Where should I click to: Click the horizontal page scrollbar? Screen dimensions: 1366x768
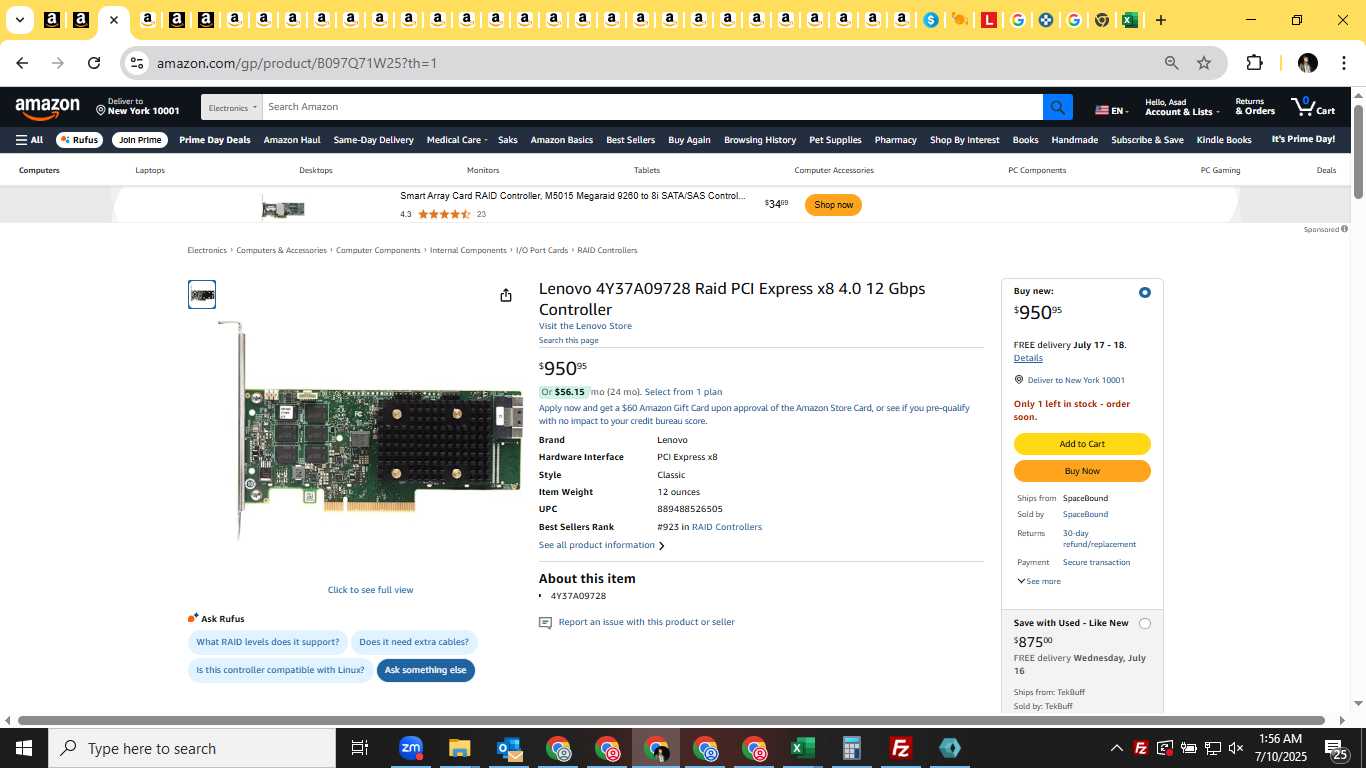[x=671, y=720]
